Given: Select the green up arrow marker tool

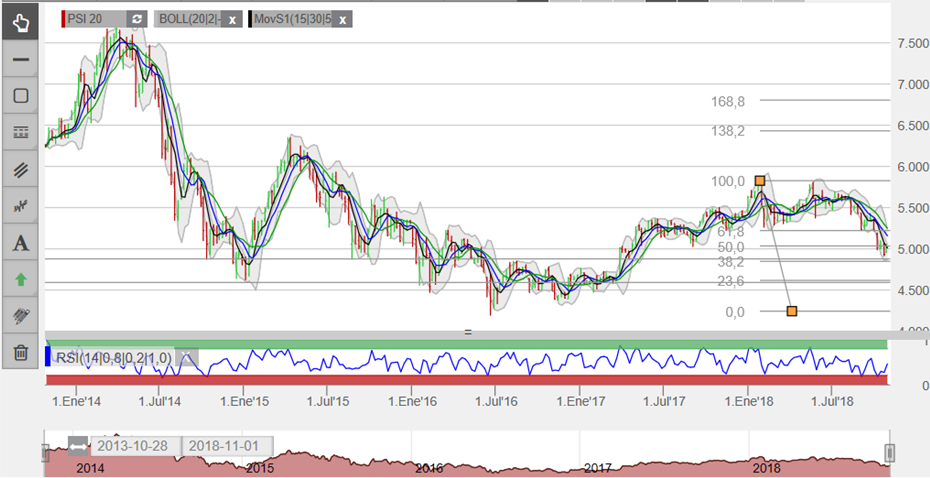Looking at the screenshot, I should [21, 279].
